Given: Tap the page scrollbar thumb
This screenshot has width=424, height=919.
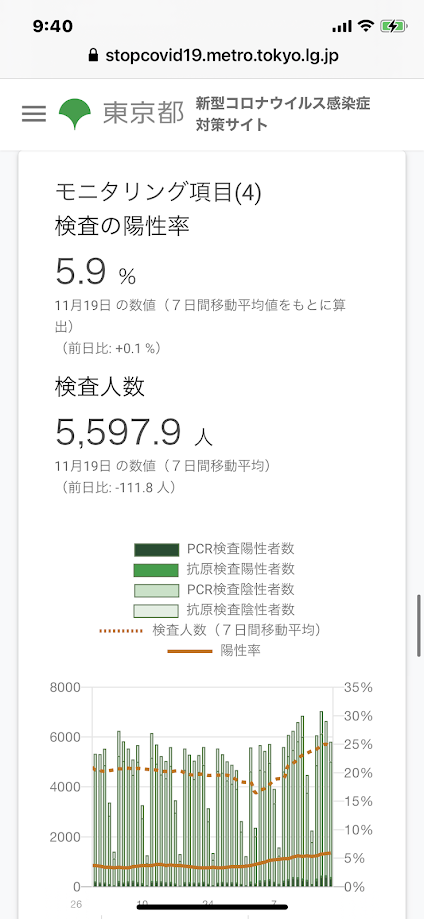Looking at the screenshot, I should [x=420, y=625].
